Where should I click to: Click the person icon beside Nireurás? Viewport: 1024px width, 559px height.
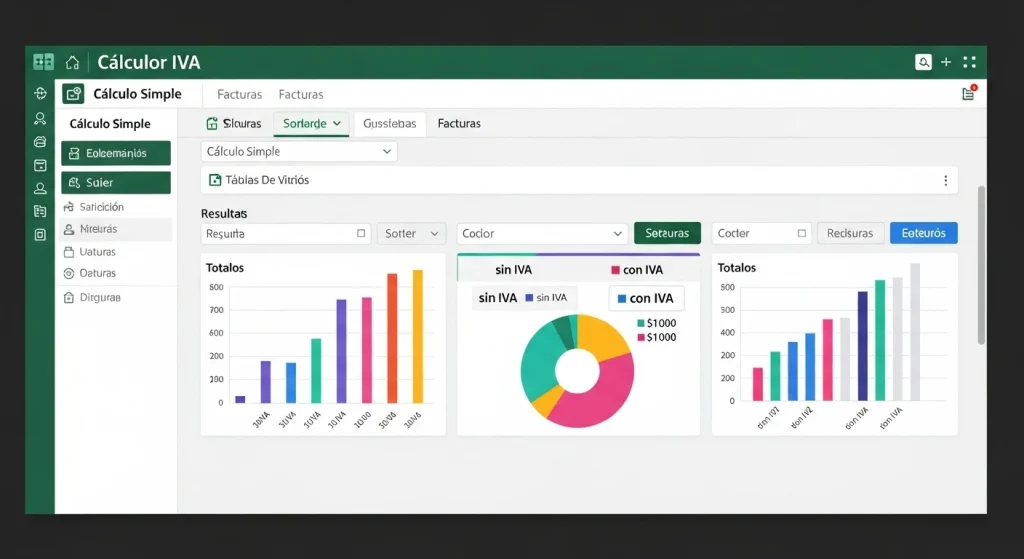pyautogui.click(x=69, y=229)
